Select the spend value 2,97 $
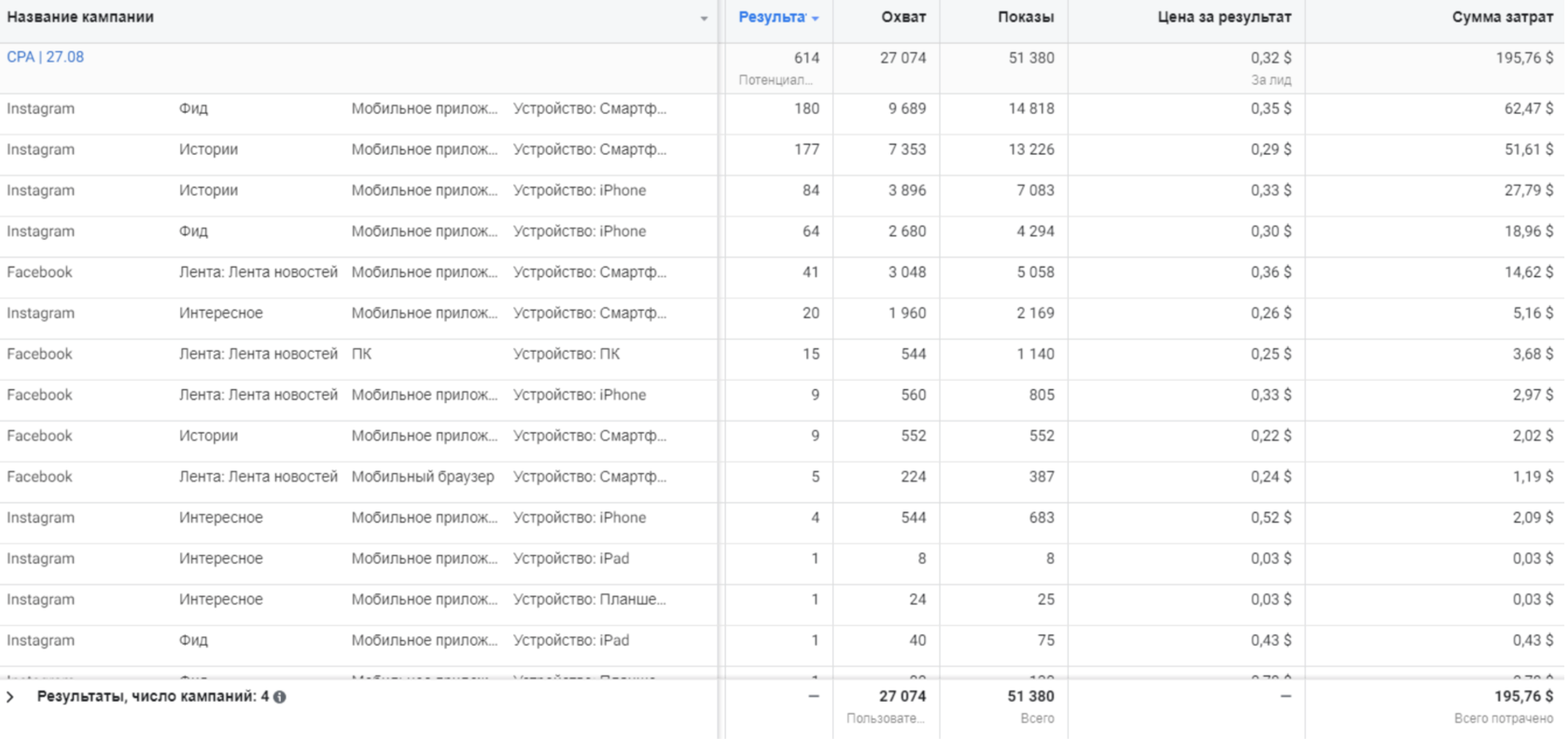The height and width of the screenshot is (739, 1568). tap(1533, 395)
